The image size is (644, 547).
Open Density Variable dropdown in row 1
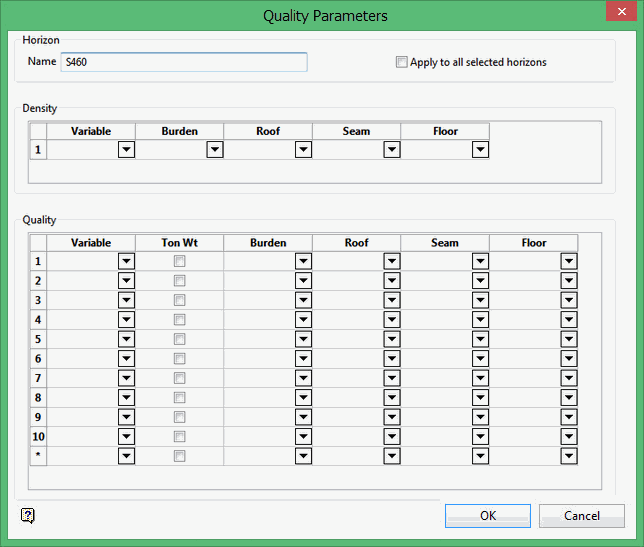126,150
